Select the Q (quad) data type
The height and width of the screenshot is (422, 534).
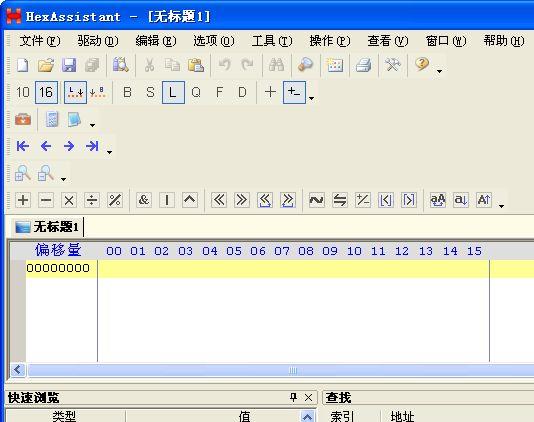(x=196, y=92)
